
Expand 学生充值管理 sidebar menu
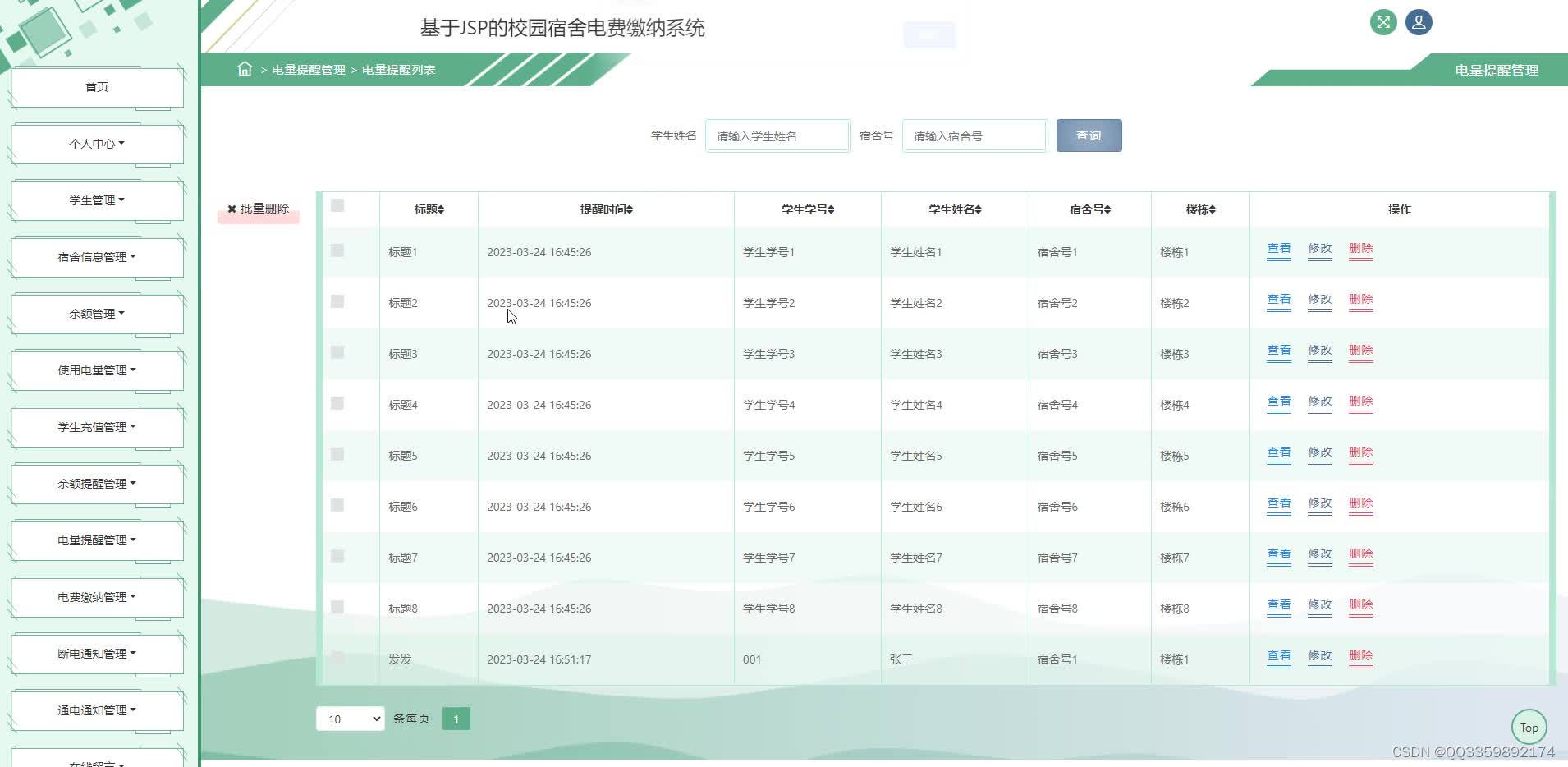[x=97, y=427]
